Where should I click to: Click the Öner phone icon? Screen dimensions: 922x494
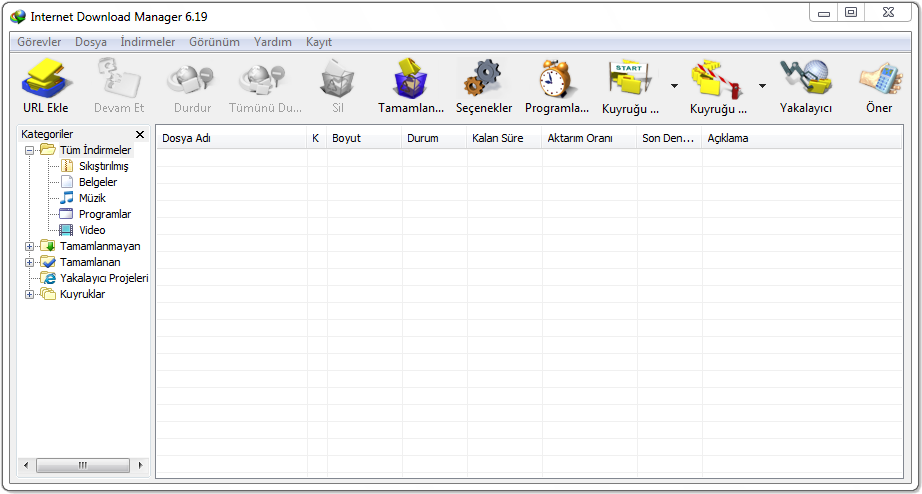point(880,78)
